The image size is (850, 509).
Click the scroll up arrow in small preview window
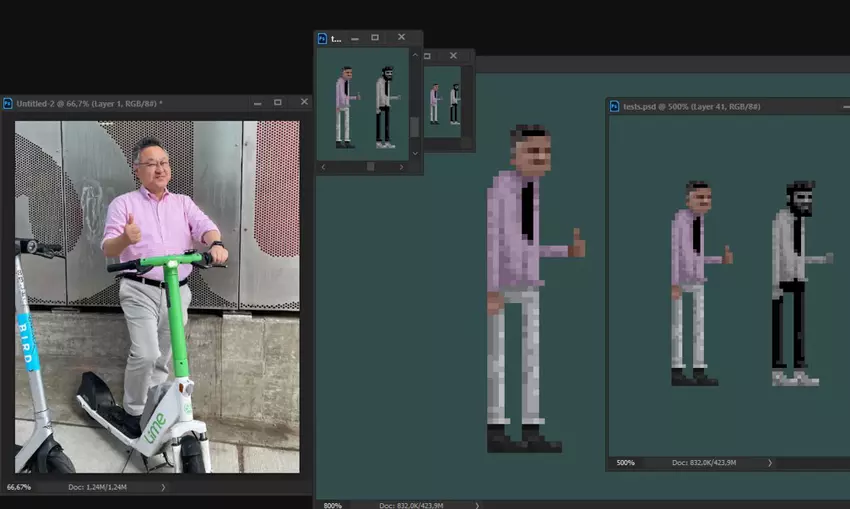coord(415,54)
